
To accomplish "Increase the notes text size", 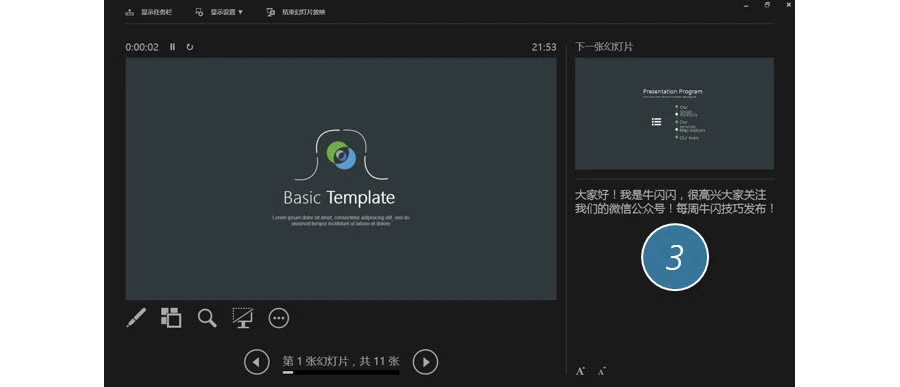I will pyautogui.click(x=580, y=371).
